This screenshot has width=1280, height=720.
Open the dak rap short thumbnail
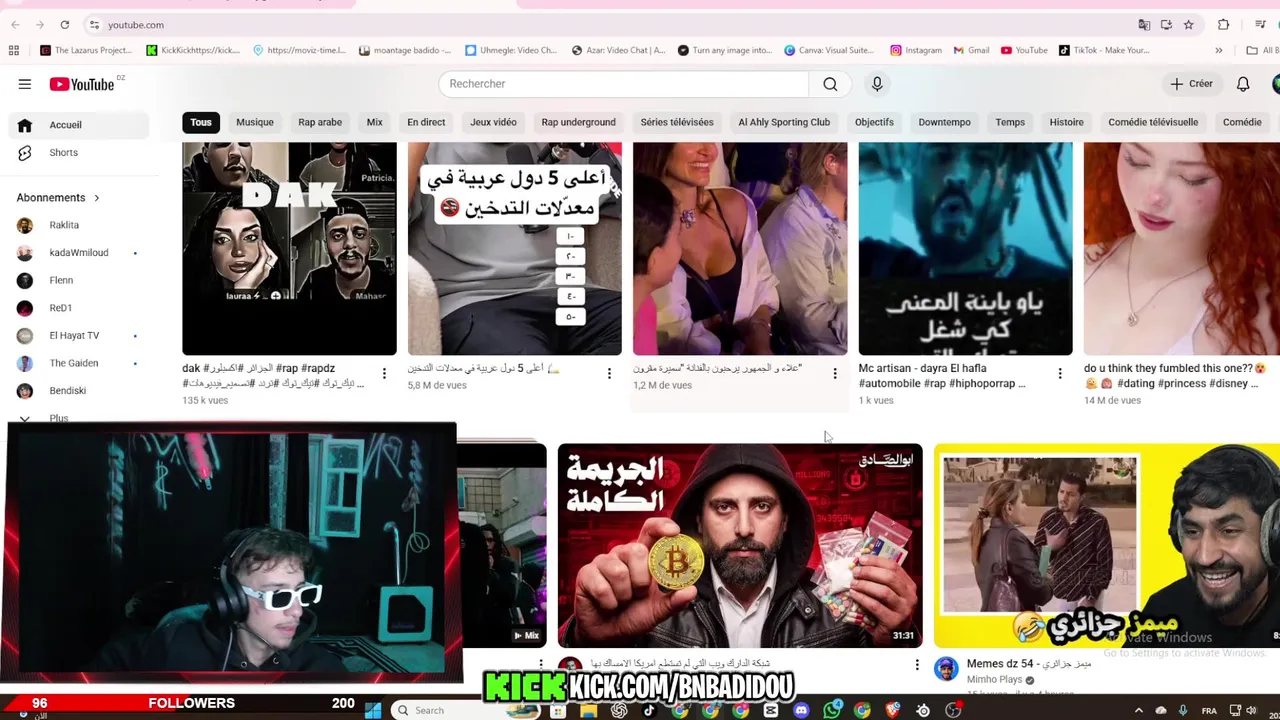(289, 248)
